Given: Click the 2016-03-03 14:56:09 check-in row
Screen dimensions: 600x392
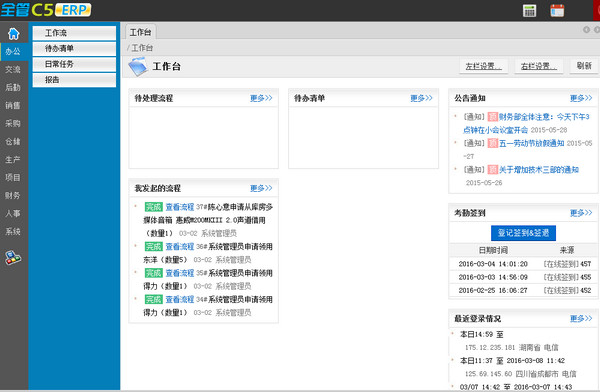Looking at the screenshot, I should (523, 277).
